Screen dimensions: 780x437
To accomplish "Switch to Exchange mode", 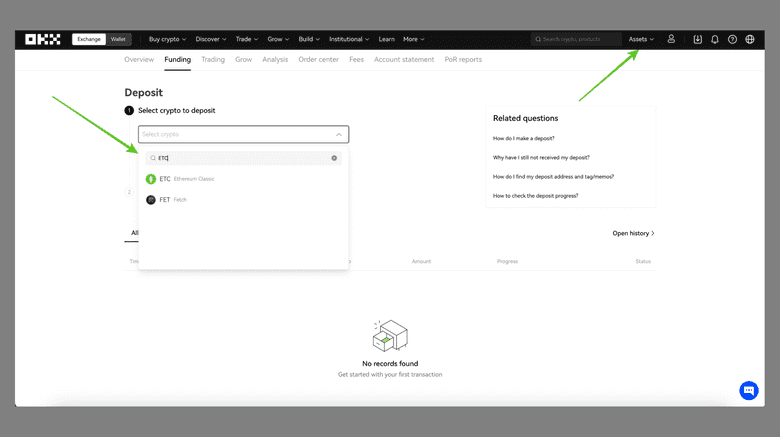I will point(89,39).
